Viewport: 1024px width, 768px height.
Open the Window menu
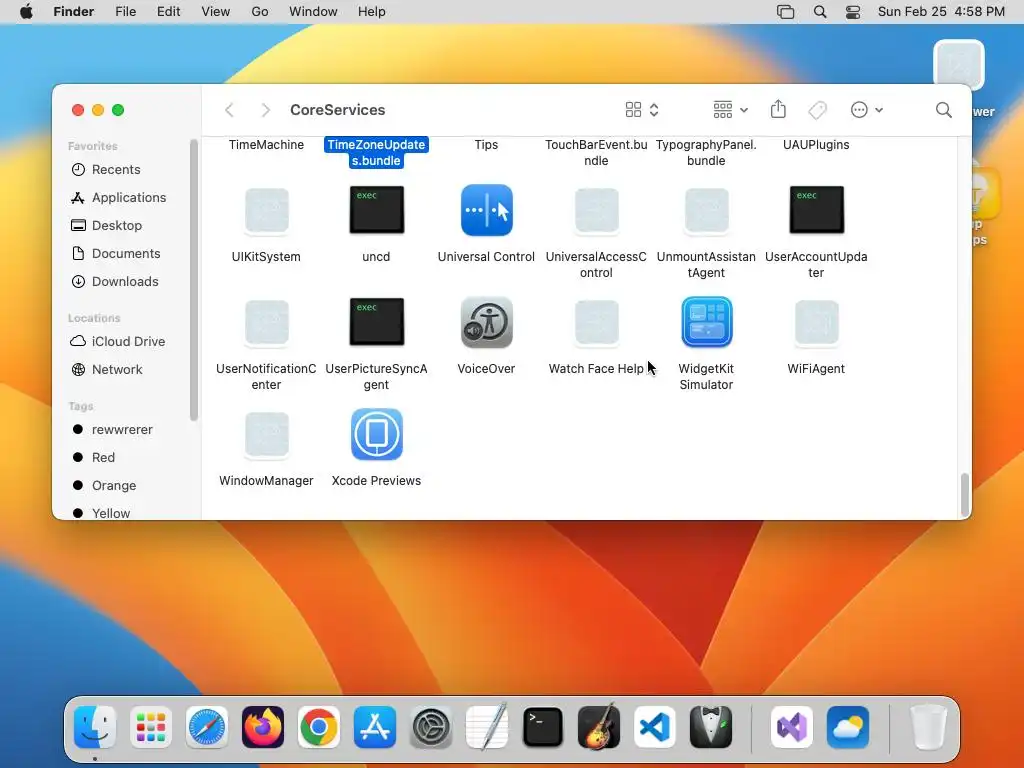pos(313,12)
